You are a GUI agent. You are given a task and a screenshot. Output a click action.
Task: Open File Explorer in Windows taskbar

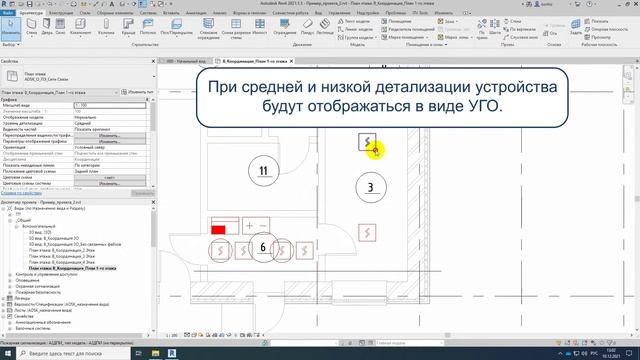pyautogui.click(x=156, y=353)
